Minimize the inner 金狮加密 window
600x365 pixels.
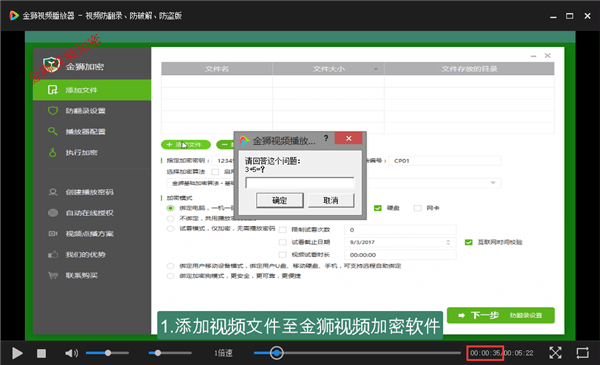pyautogui.click(x=533, y=56)
